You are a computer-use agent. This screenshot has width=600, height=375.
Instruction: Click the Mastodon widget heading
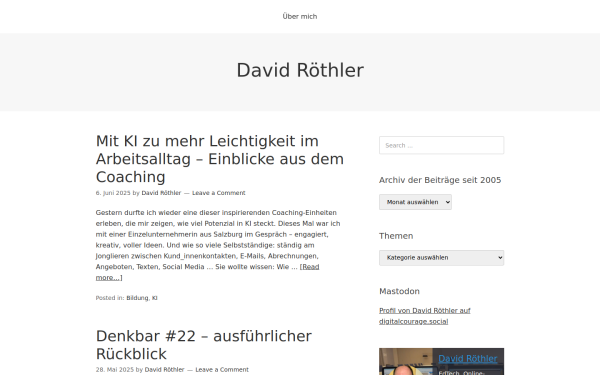399,291
